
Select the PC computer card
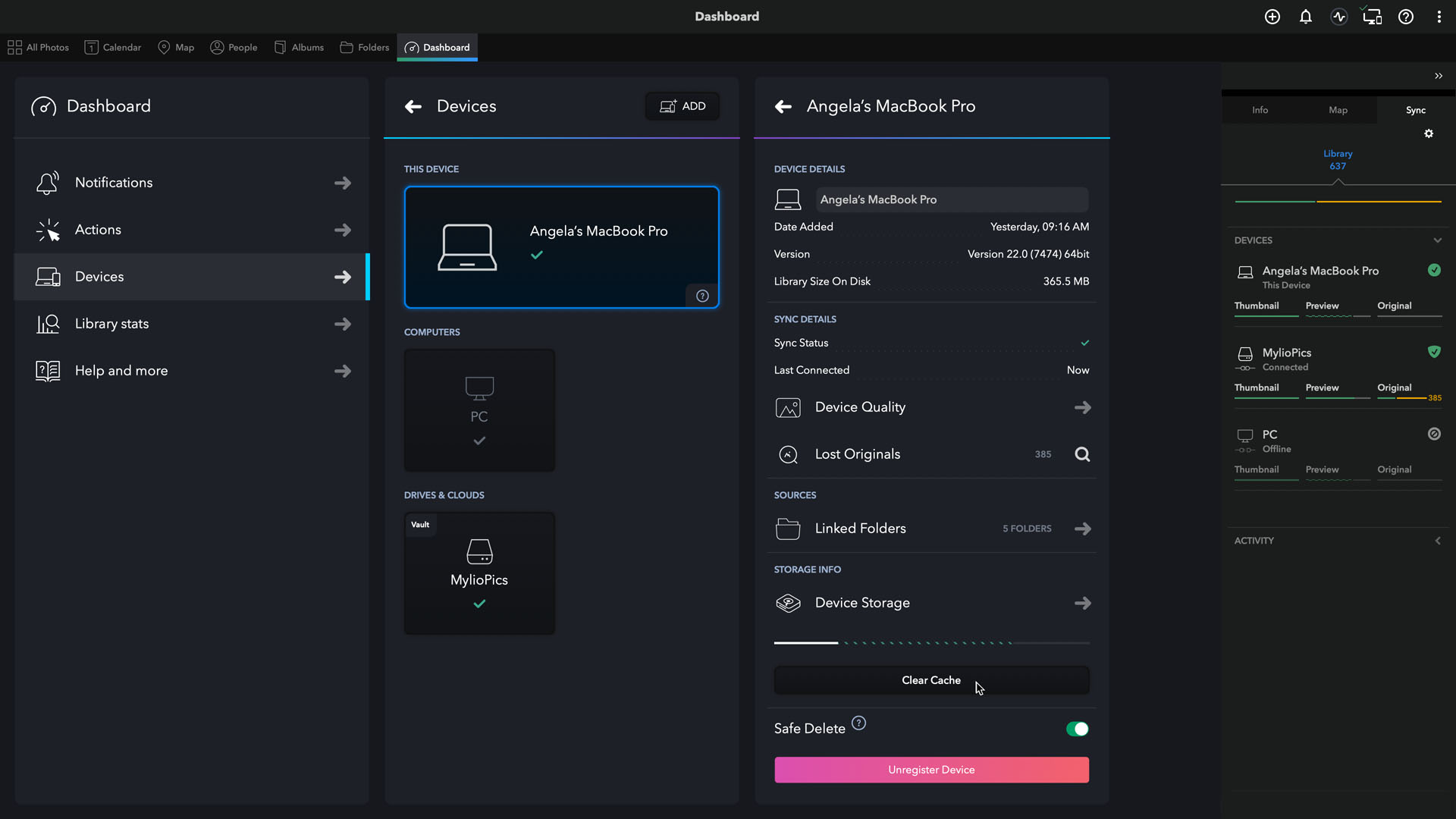479,410
